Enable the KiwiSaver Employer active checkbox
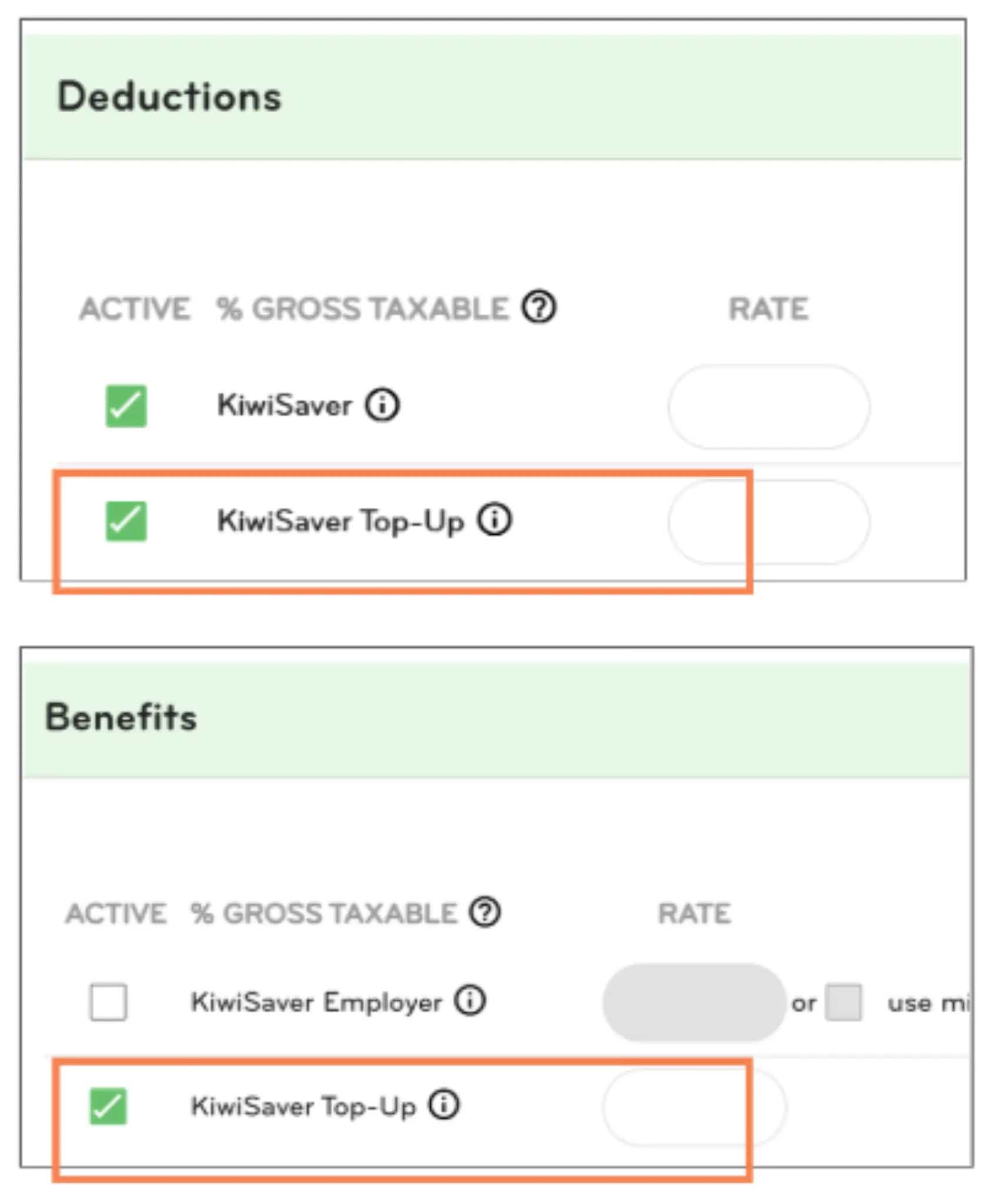This screenshot has height=1204, width=990. coord(108,1002)
